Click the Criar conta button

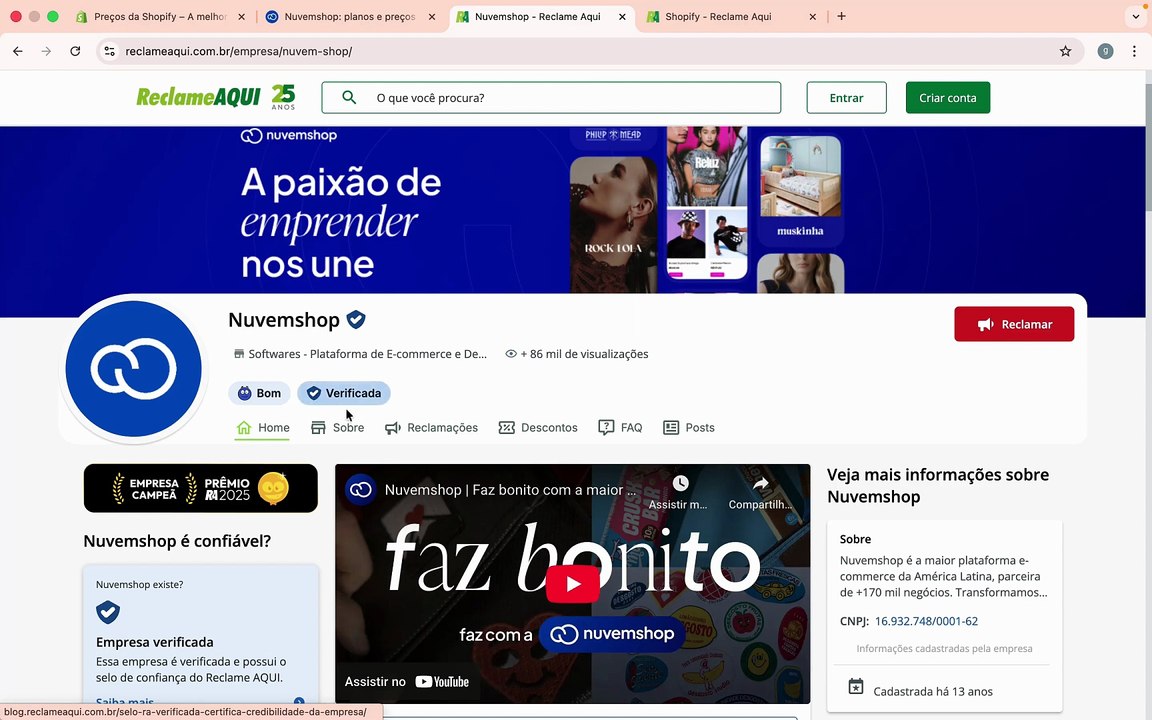click(948, 98)
